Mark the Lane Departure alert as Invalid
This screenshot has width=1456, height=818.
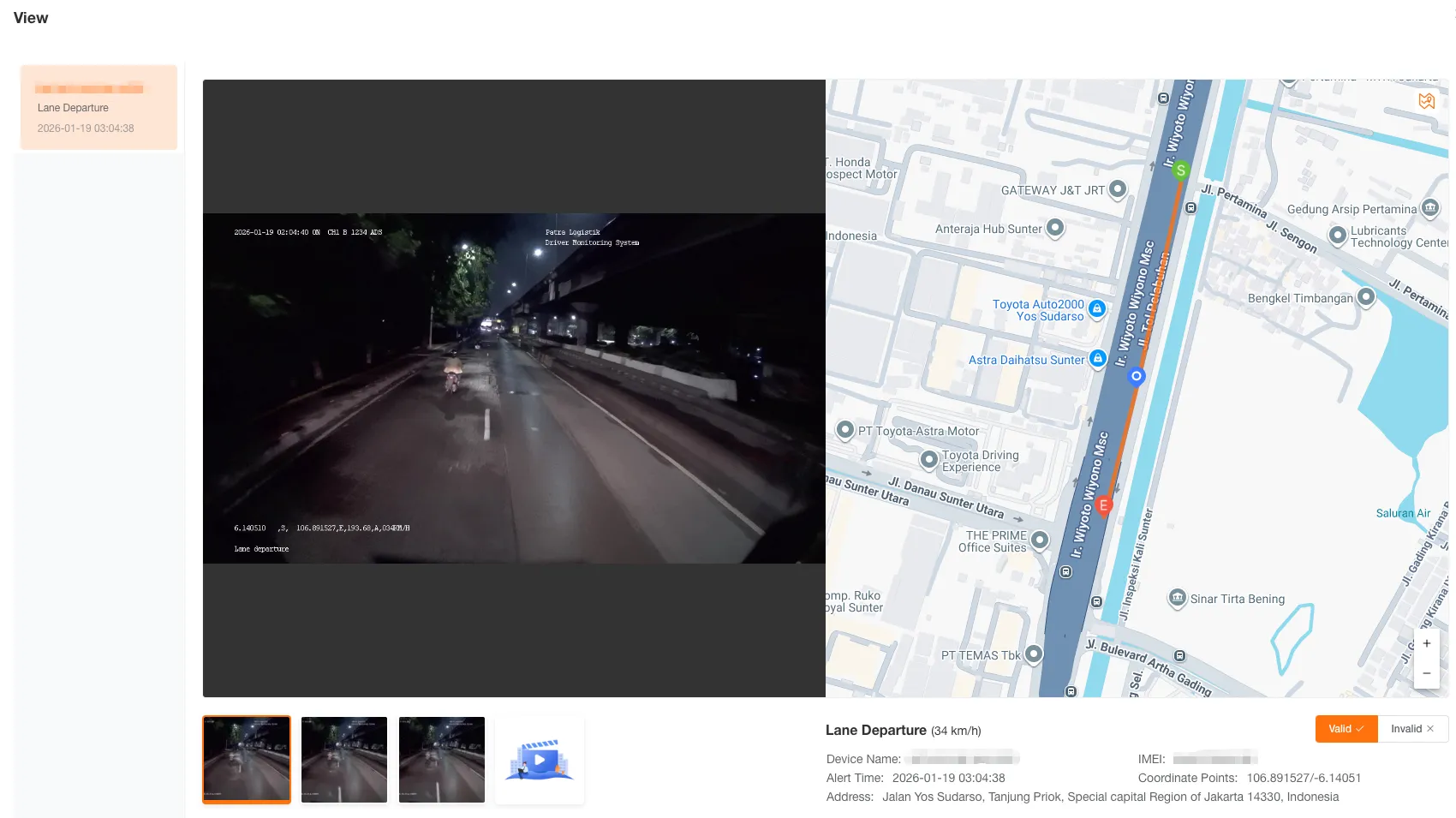pyautogui.click(x=1410, y=729)
